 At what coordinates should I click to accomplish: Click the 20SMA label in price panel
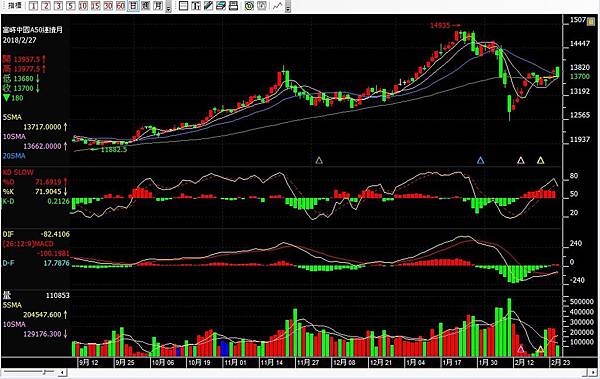coord(14,156)
